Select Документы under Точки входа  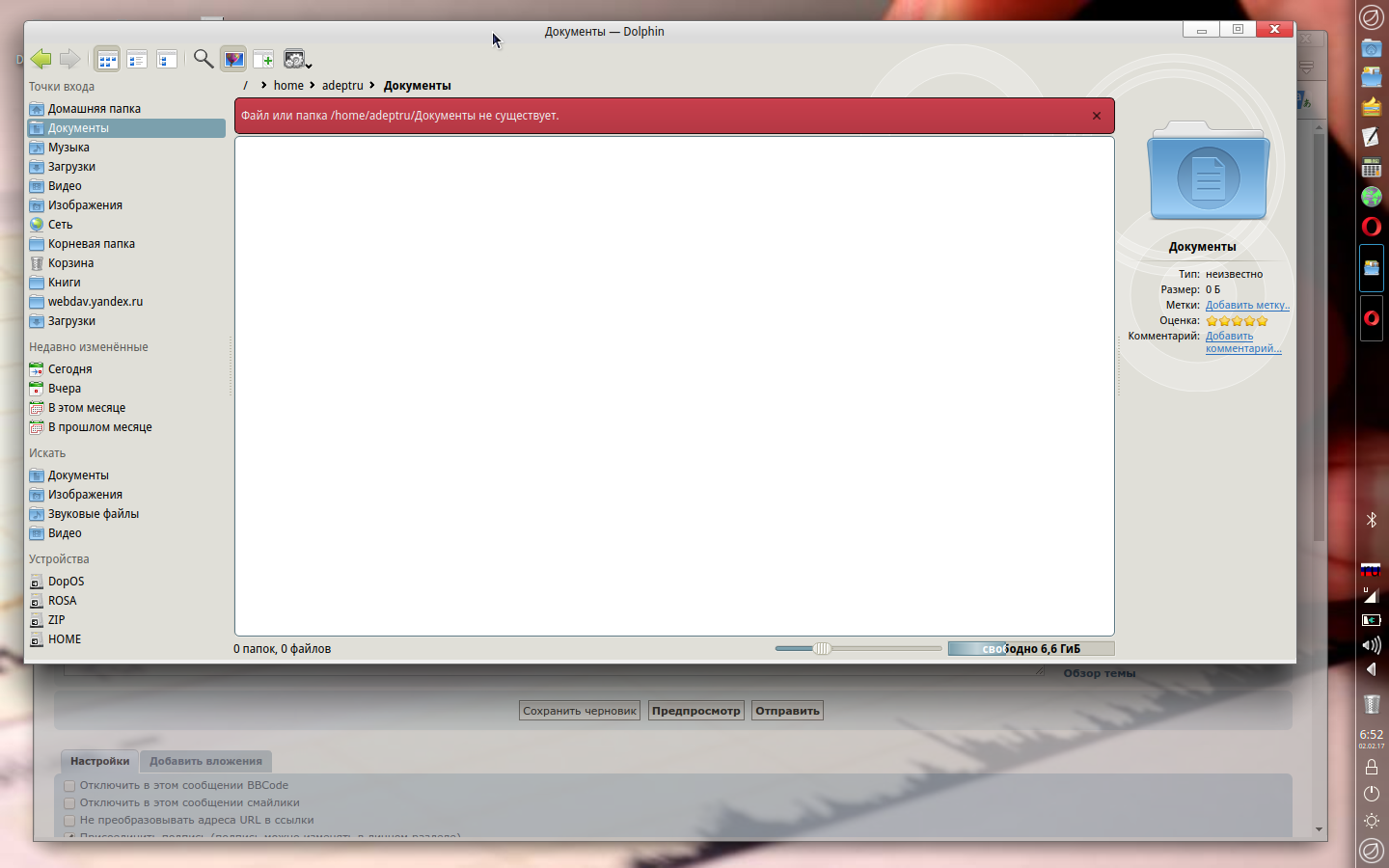tap(126, 128)
